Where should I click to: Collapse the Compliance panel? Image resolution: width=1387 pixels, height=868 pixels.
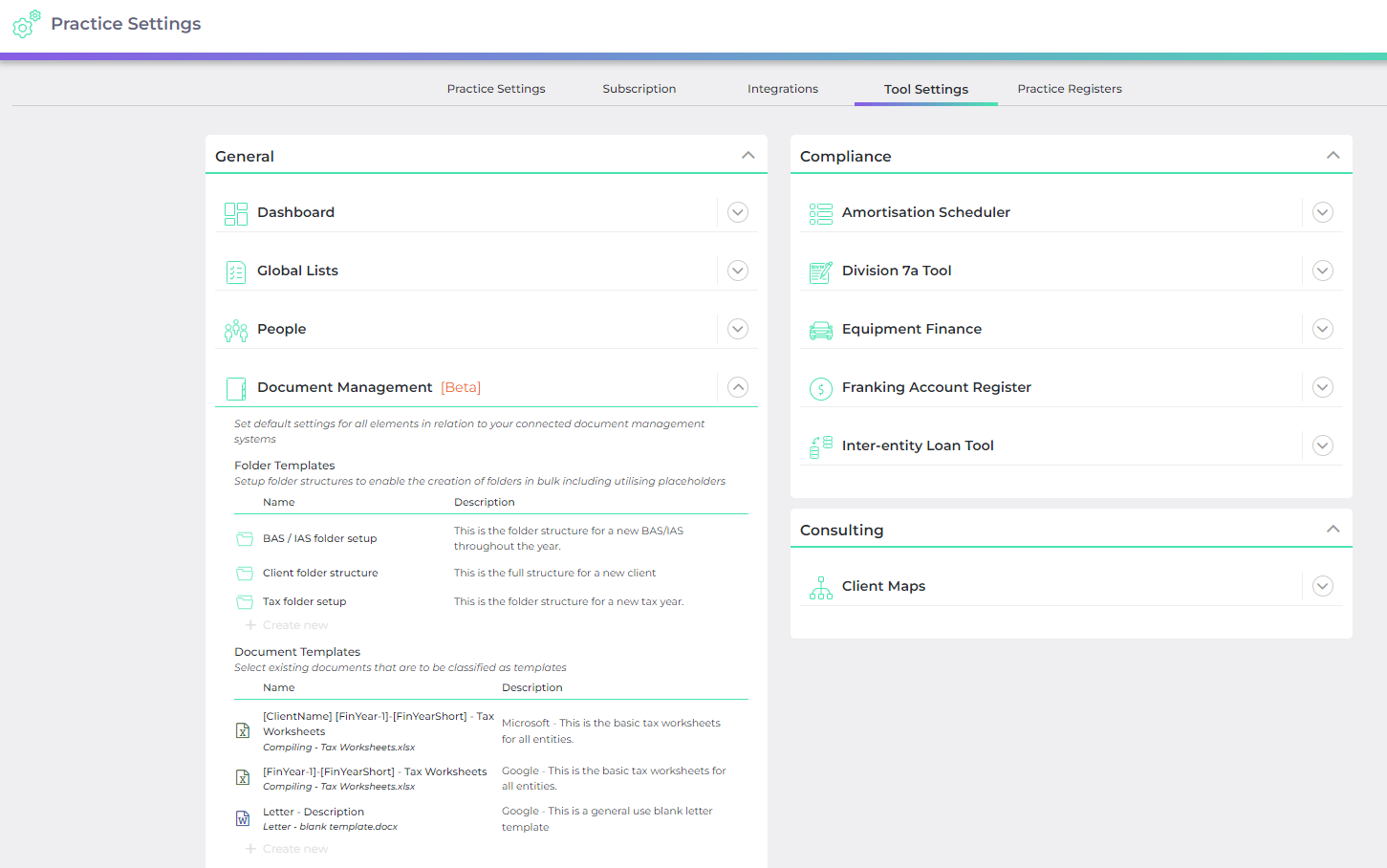[1333, 154]
